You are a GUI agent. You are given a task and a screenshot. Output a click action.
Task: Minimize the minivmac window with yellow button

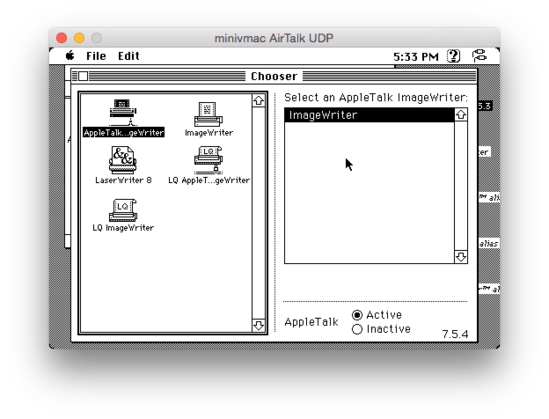pyautogui.click(x=79, y=38)
